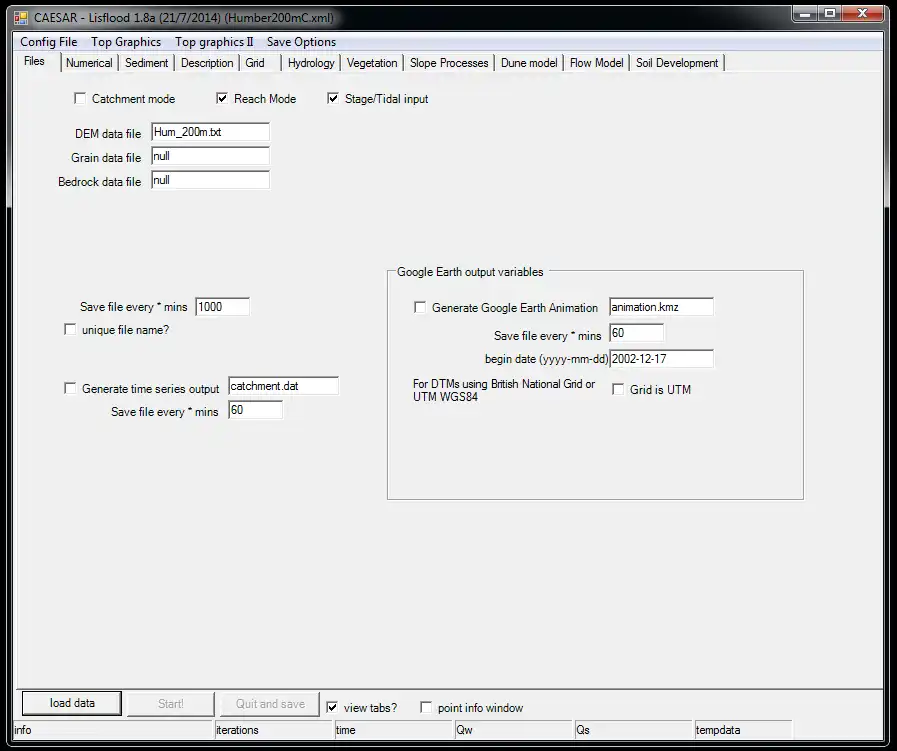This screenshot has width=897, height=751.
Task: Enable Generate Google Earth Animation checkbox
Action: pyautogui.click(x=420, y=307)
